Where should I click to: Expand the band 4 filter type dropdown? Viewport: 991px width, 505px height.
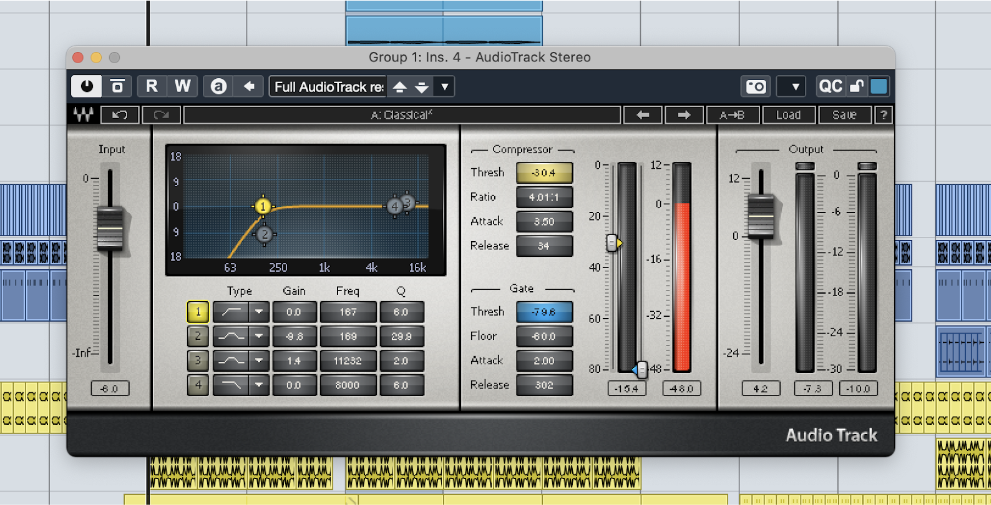258,384
